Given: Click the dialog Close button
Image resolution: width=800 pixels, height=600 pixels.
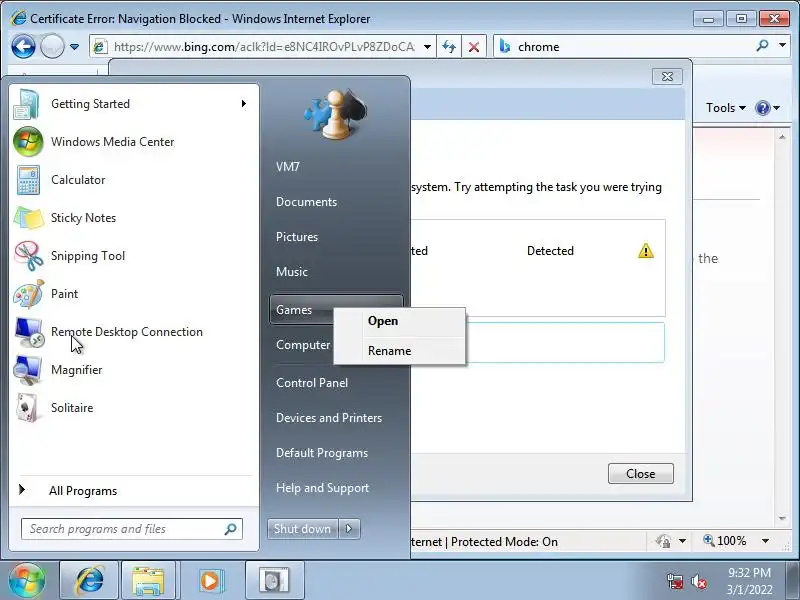Looking at the screenshot, I should tap(640, 473).
